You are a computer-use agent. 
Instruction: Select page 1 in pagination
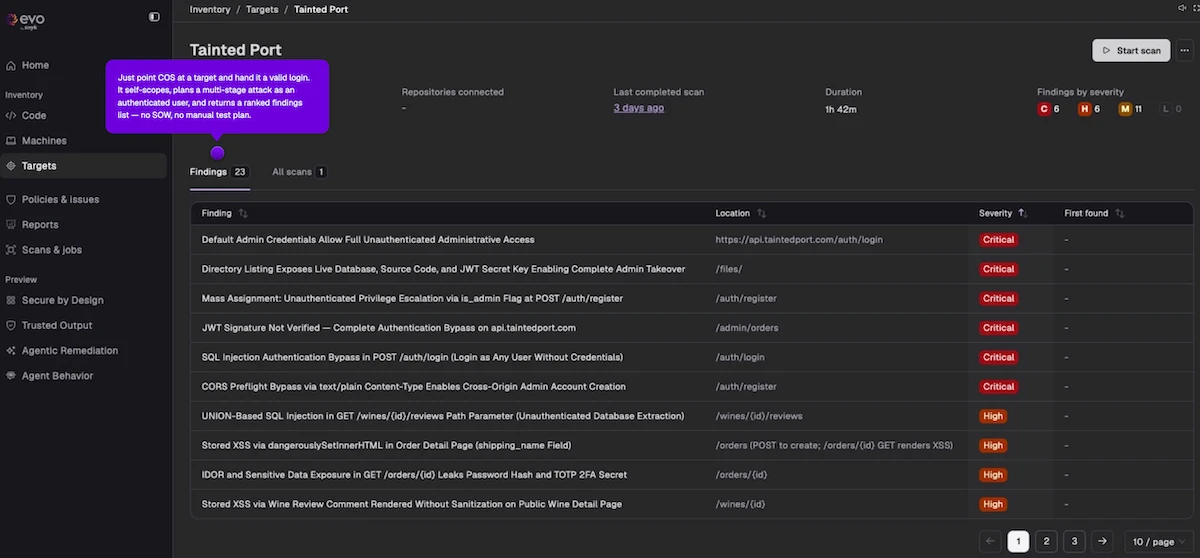(x=1018, y=541)
